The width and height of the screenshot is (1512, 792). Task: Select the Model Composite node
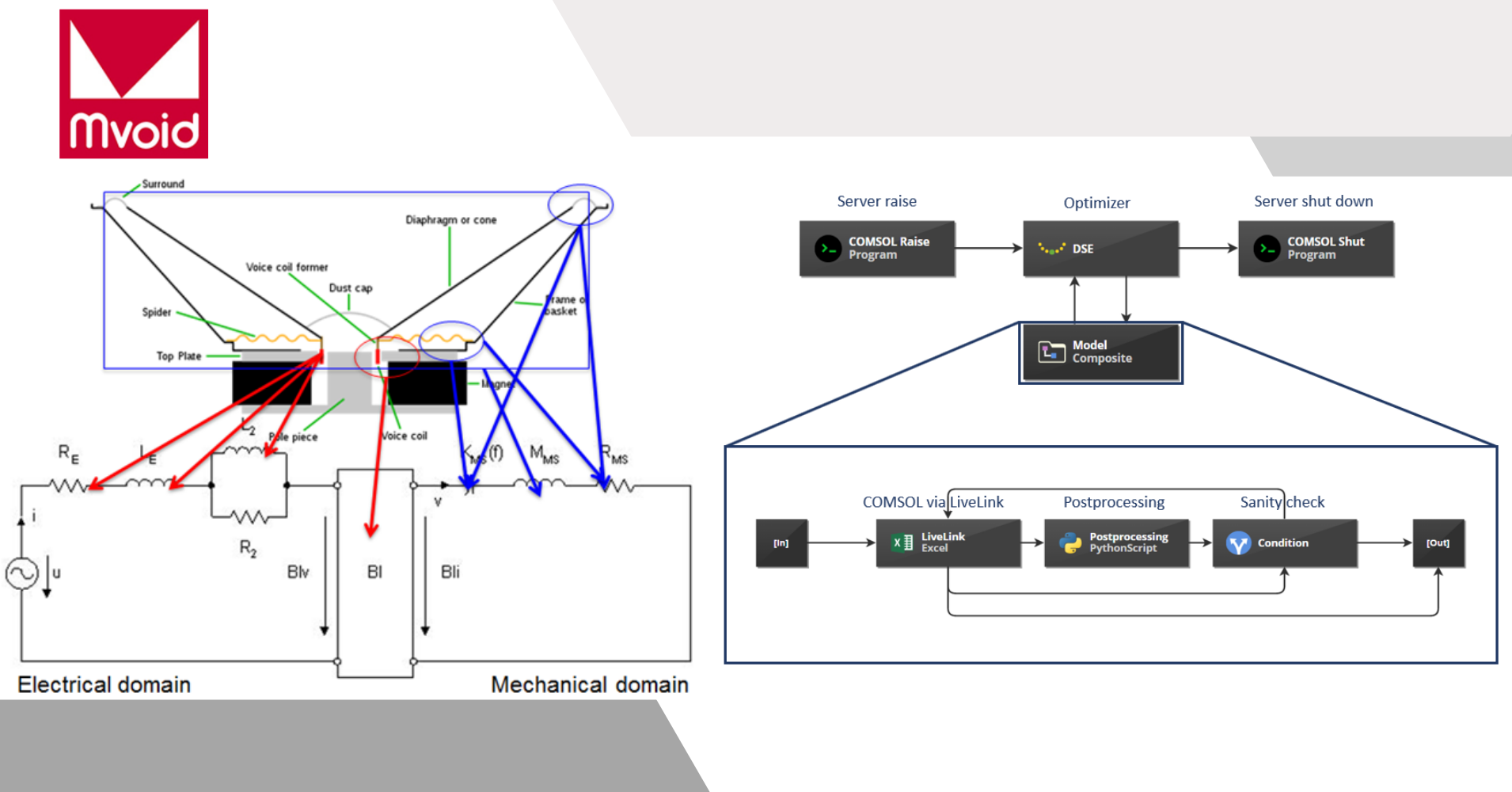point(1100,352)
